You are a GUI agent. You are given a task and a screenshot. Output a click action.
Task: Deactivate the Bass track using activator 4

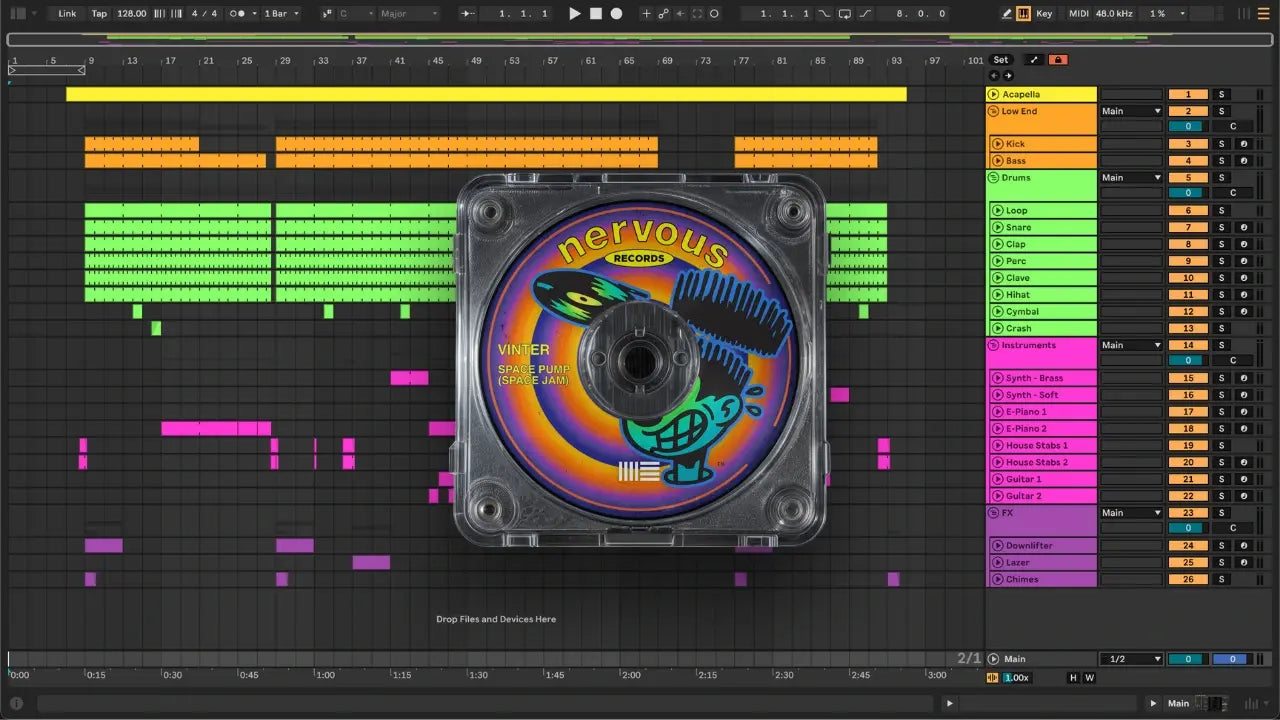[x=1188, y=161]
